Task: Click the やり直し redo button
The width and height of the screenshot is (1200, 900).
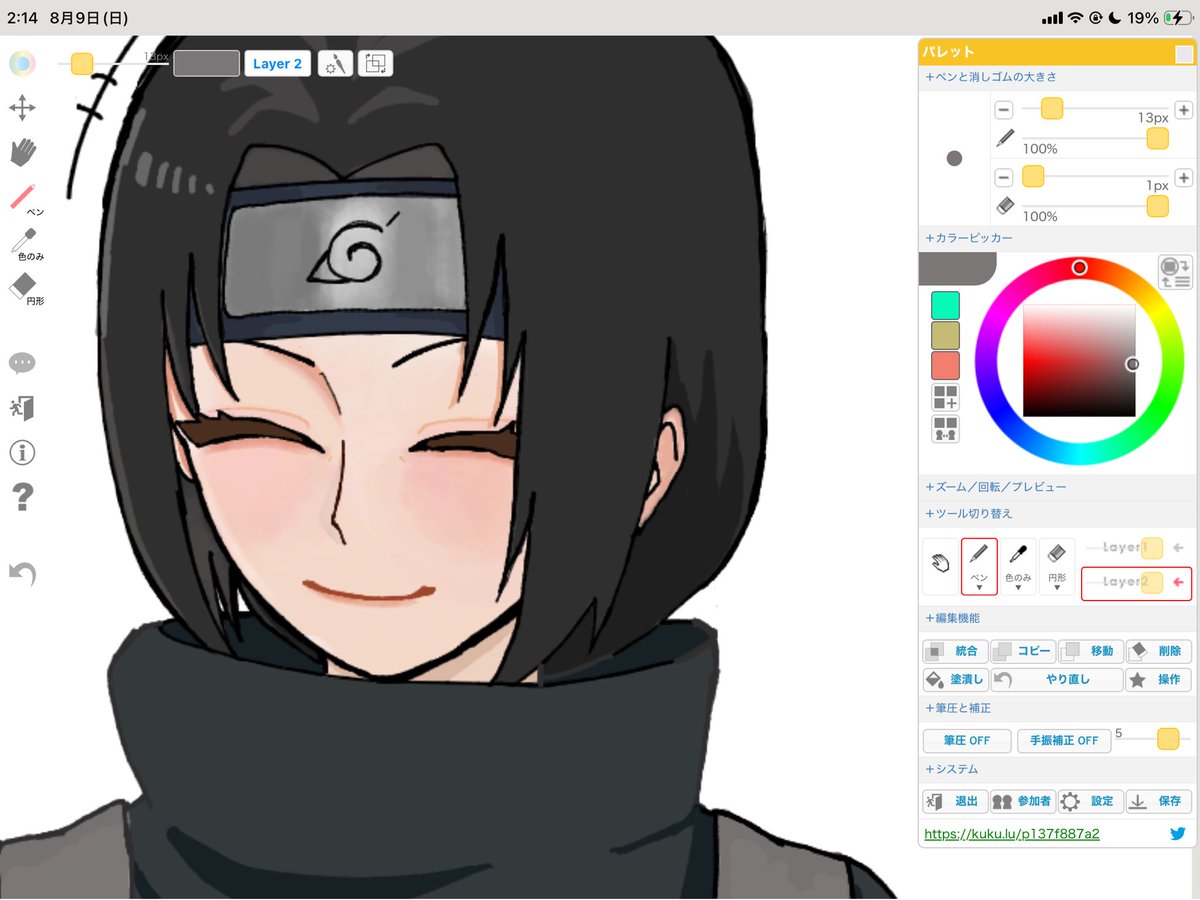Action: (x=1057, y=680)
